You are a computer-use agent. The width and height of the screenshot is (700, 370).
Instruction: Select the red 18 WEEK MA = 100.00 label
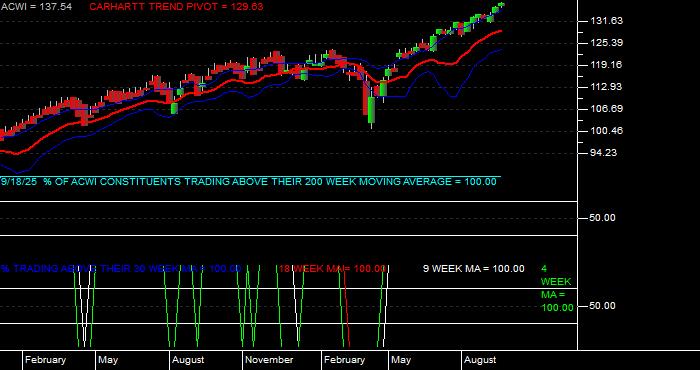[x=332, y=269]
